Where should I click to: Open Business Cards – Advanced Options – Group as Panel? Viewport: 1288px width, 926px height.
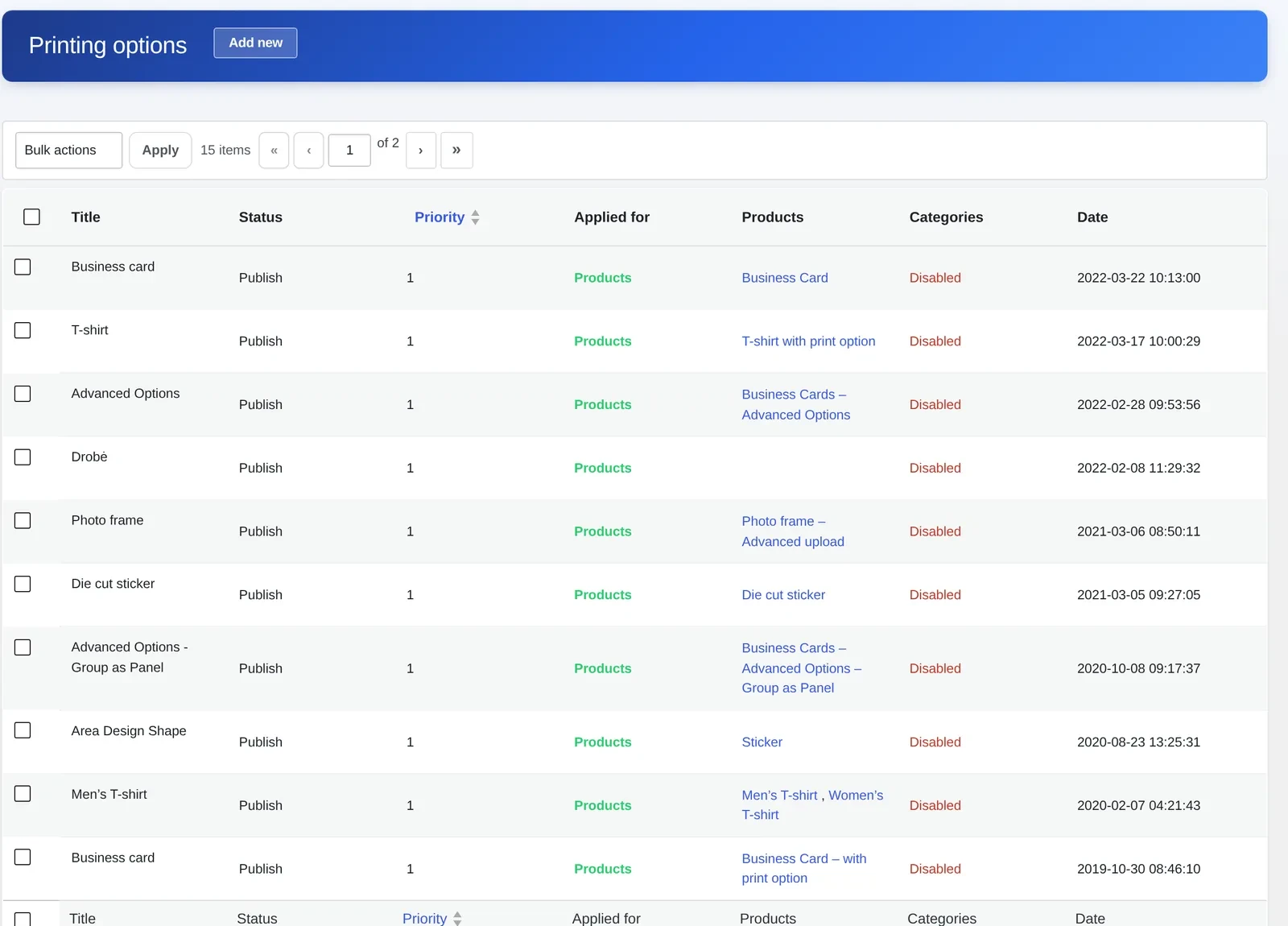click(802, 668)
